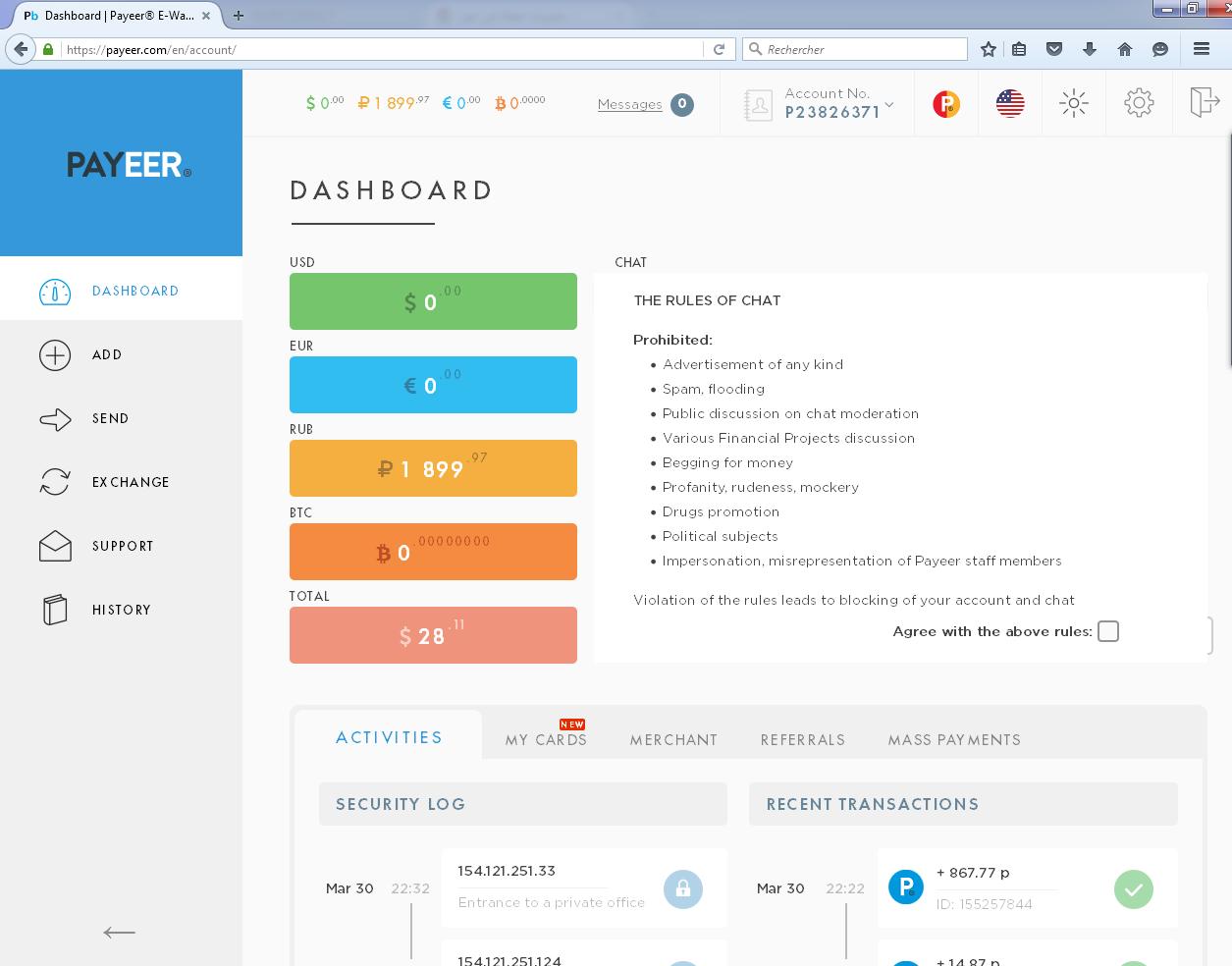Log out using the door exit icon
1232x966 pixels.
[1204, 102]
